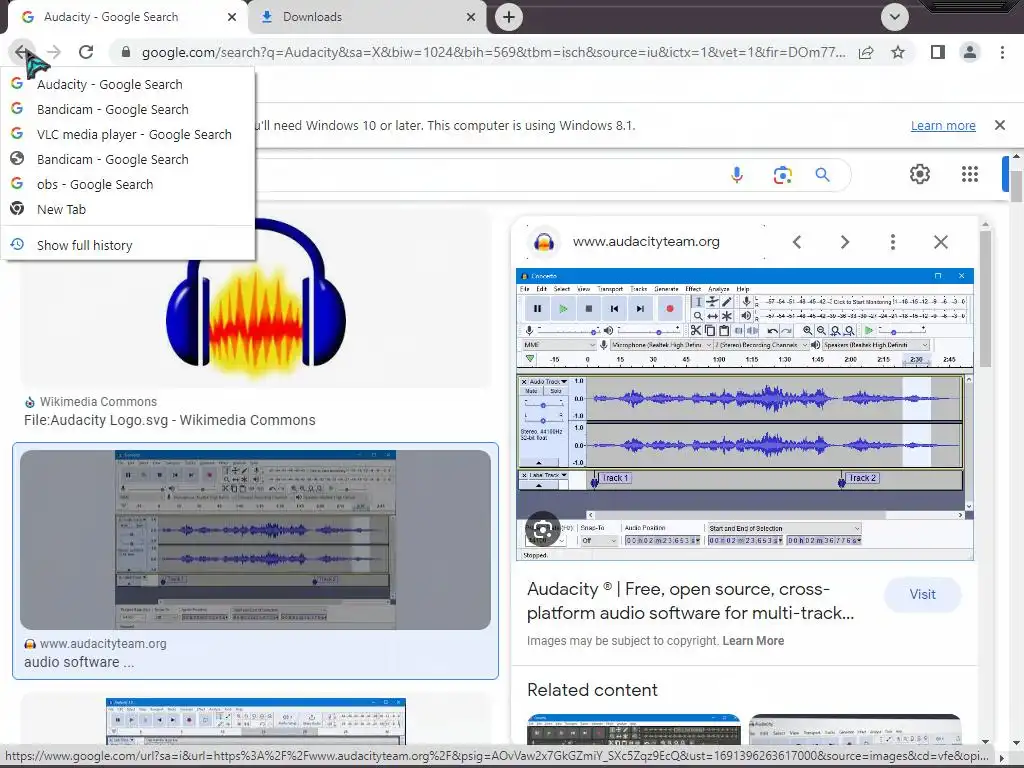This screenshot has width=1024, height=768.
Task: Choose Audacity - Google Search history entry
Action: pyautogui.click(x=127, y=84)
